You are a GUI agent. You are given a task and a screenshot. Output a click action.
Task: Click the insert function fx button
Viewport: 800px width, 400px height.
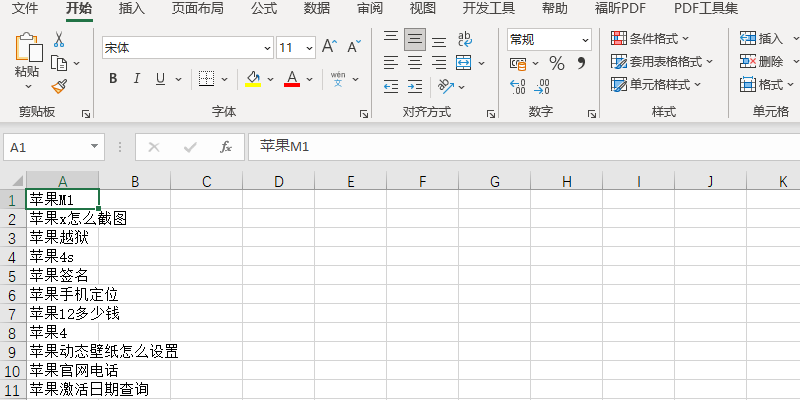tap(226, 147)
